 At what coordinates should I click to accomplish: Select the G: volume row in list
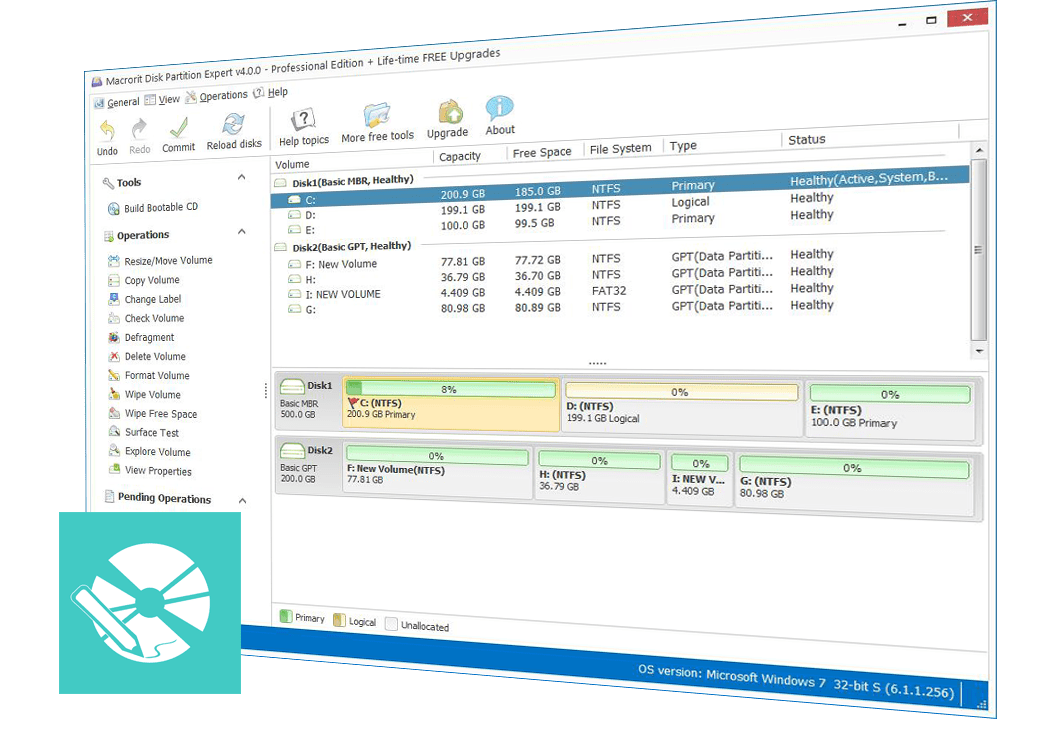pyautogui.click(x=620, y=308)
